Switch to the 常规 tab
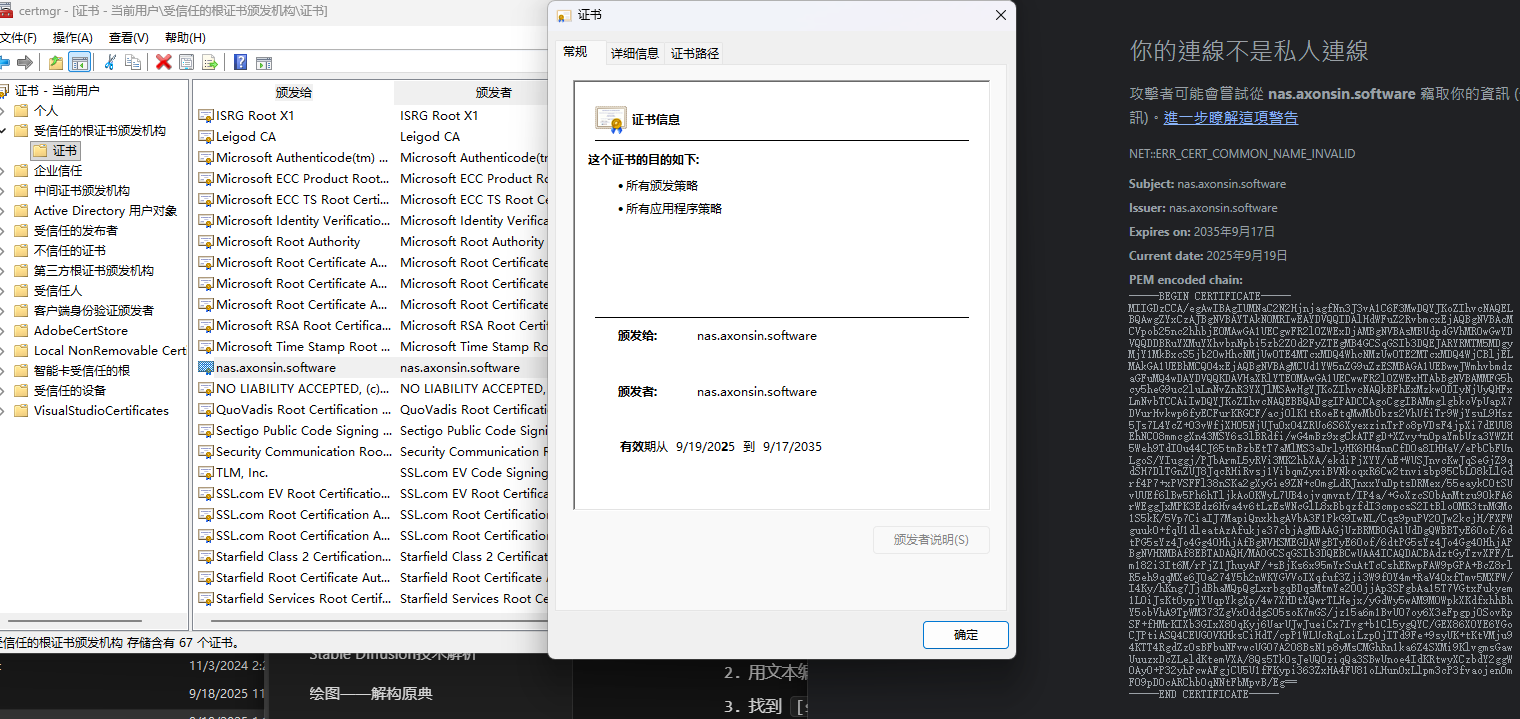Image resolution: width=1520 pixels, height=719 pixels. tap(576, 52)
